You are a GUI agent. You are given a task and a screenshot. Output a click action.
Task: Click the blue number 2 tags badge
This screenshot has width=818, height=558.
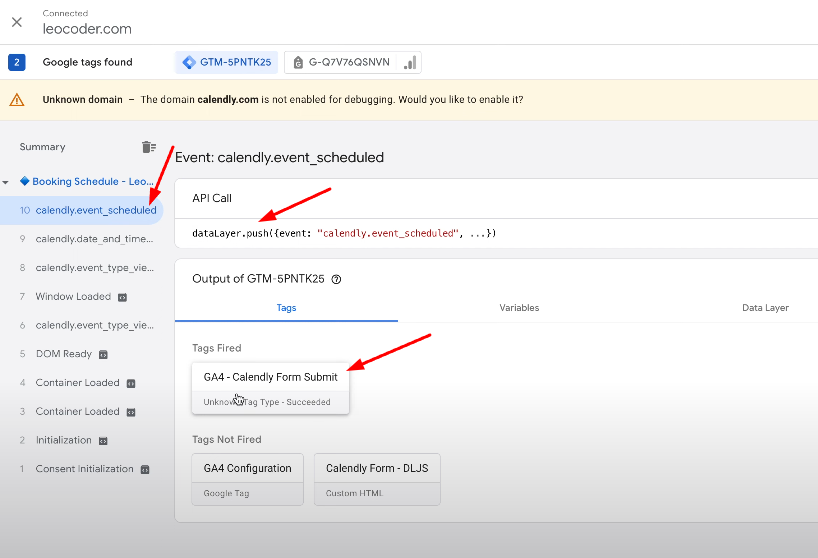(17, 63)
